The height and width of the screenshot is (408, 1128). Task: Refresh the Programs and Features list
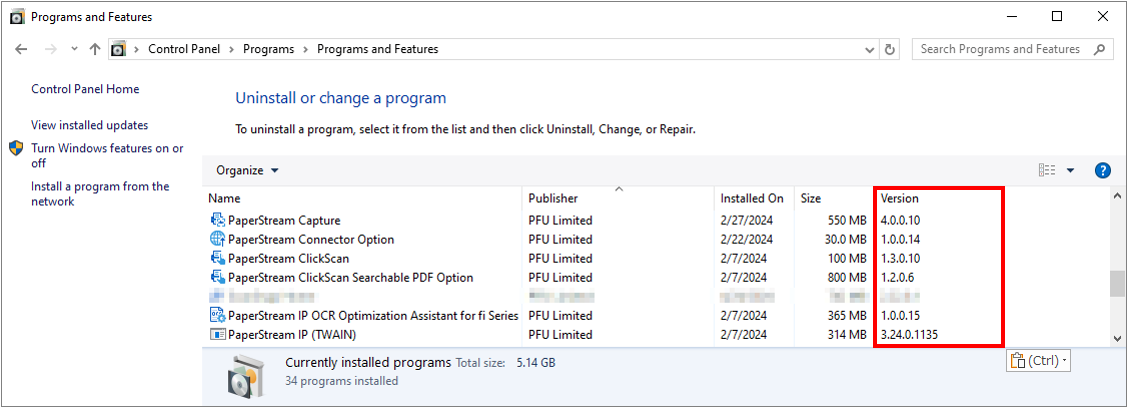coord(890,50)
